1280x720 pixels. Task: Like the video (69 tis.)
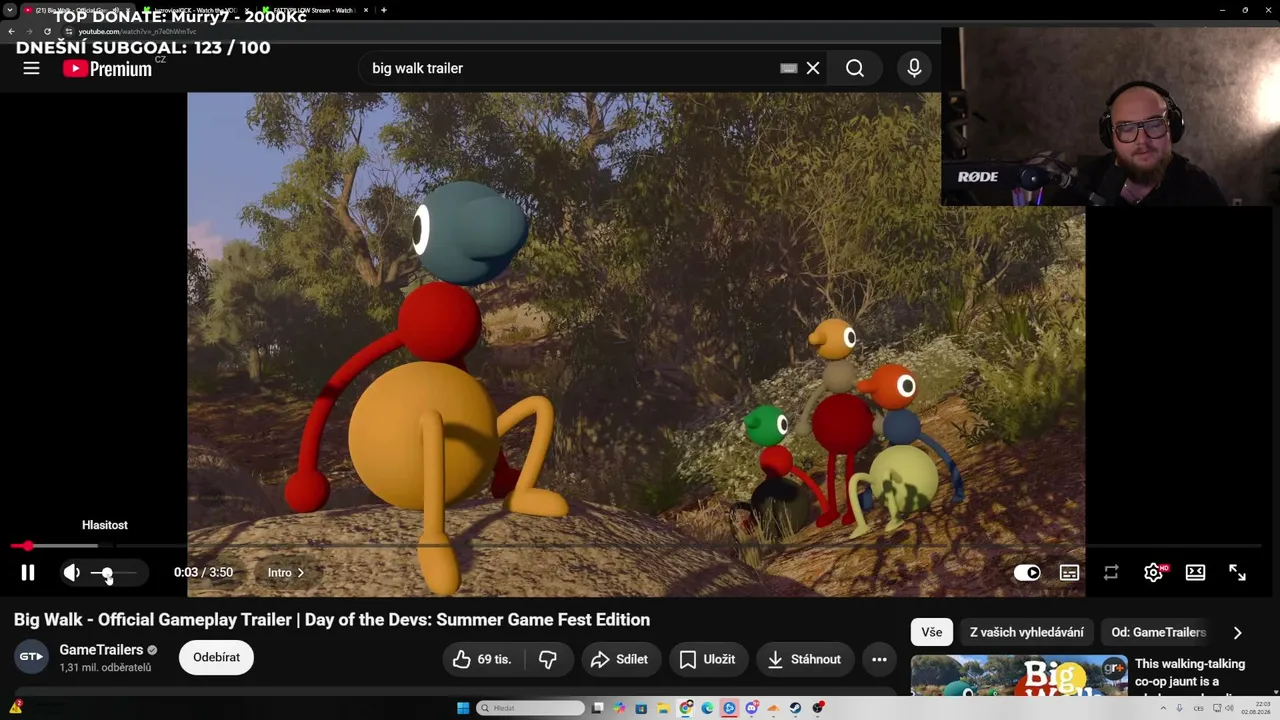click(x=481, y=659)
